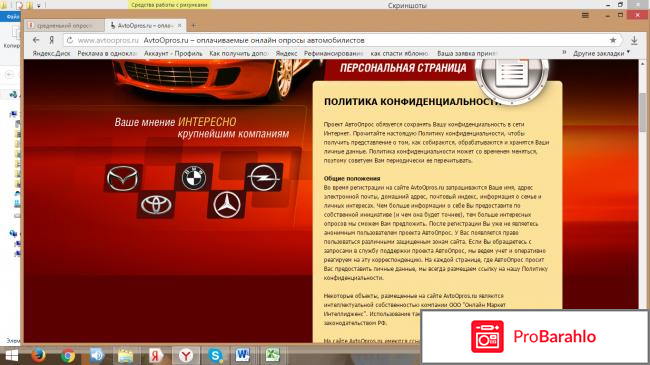Viewport: 650px width, 365px height.
Task: Open a new browser tab
Action: pyautogui.click(x=194, y=26)
